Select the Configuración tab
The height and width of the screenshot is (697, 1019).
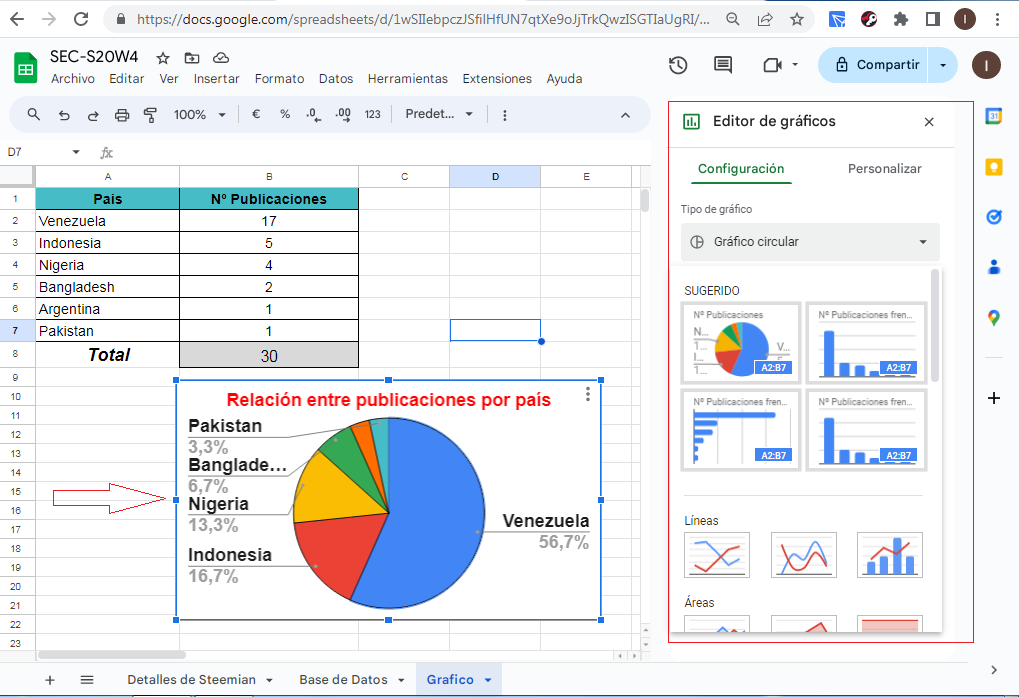pos(741,169)
